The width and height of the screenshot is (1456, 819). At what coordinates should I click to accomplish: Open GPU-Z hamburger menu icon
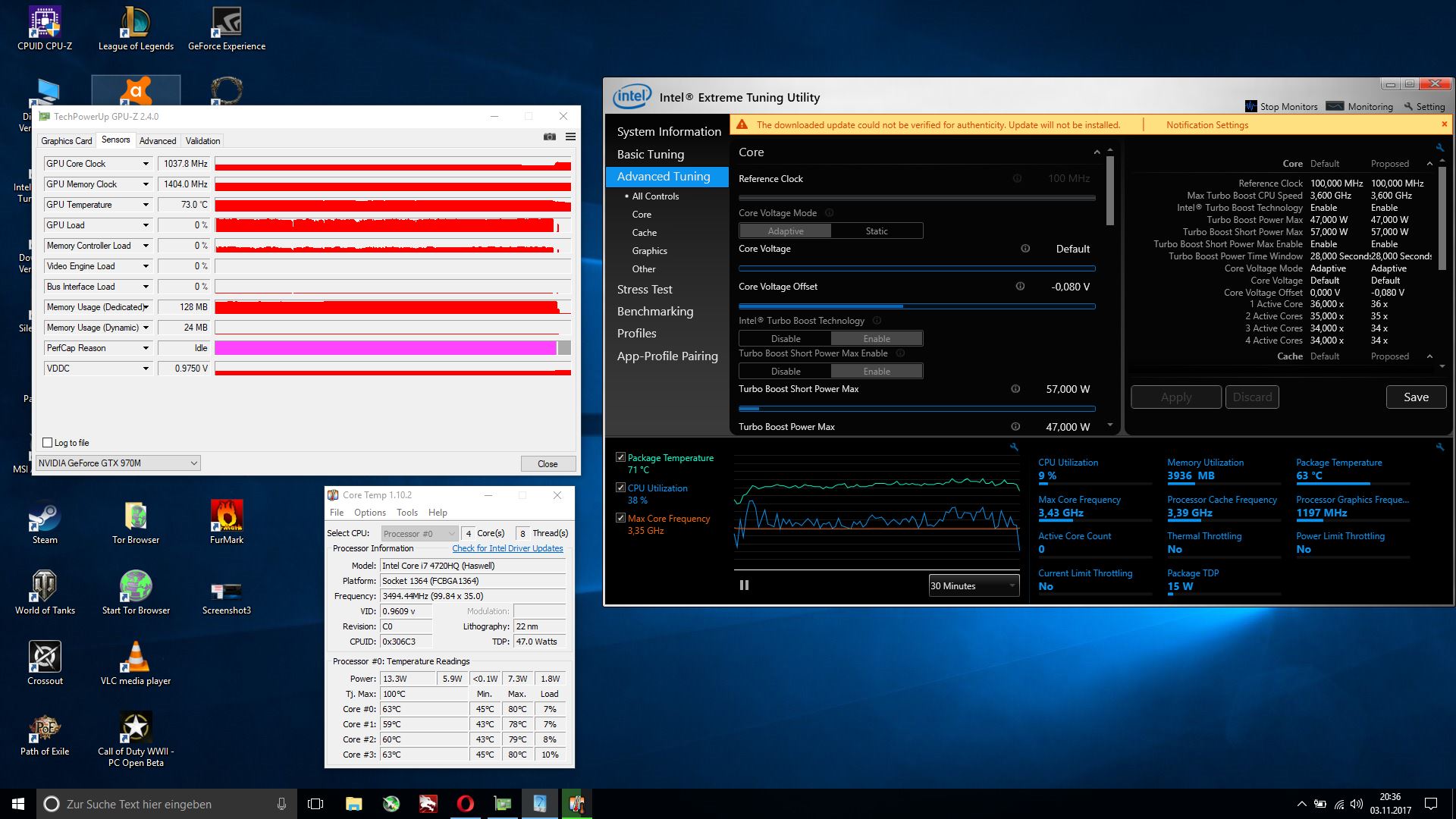tap(570, 136)
